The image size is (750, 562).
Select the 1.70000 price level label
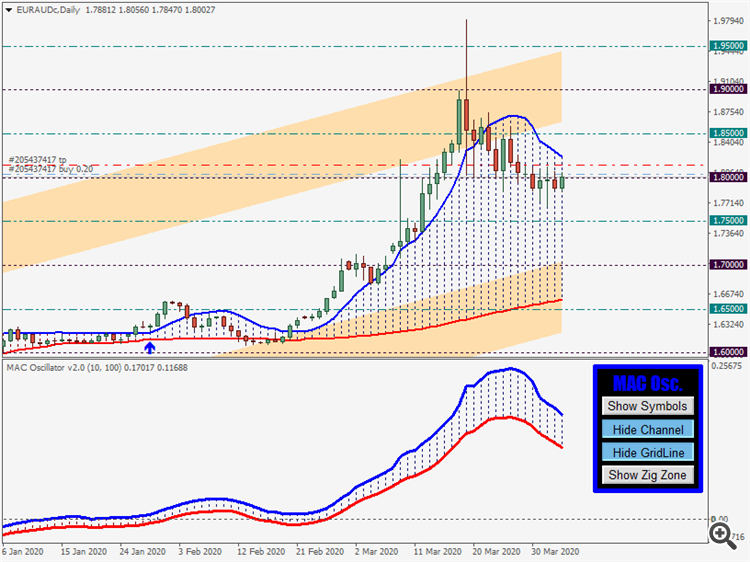tap(728, 264)
